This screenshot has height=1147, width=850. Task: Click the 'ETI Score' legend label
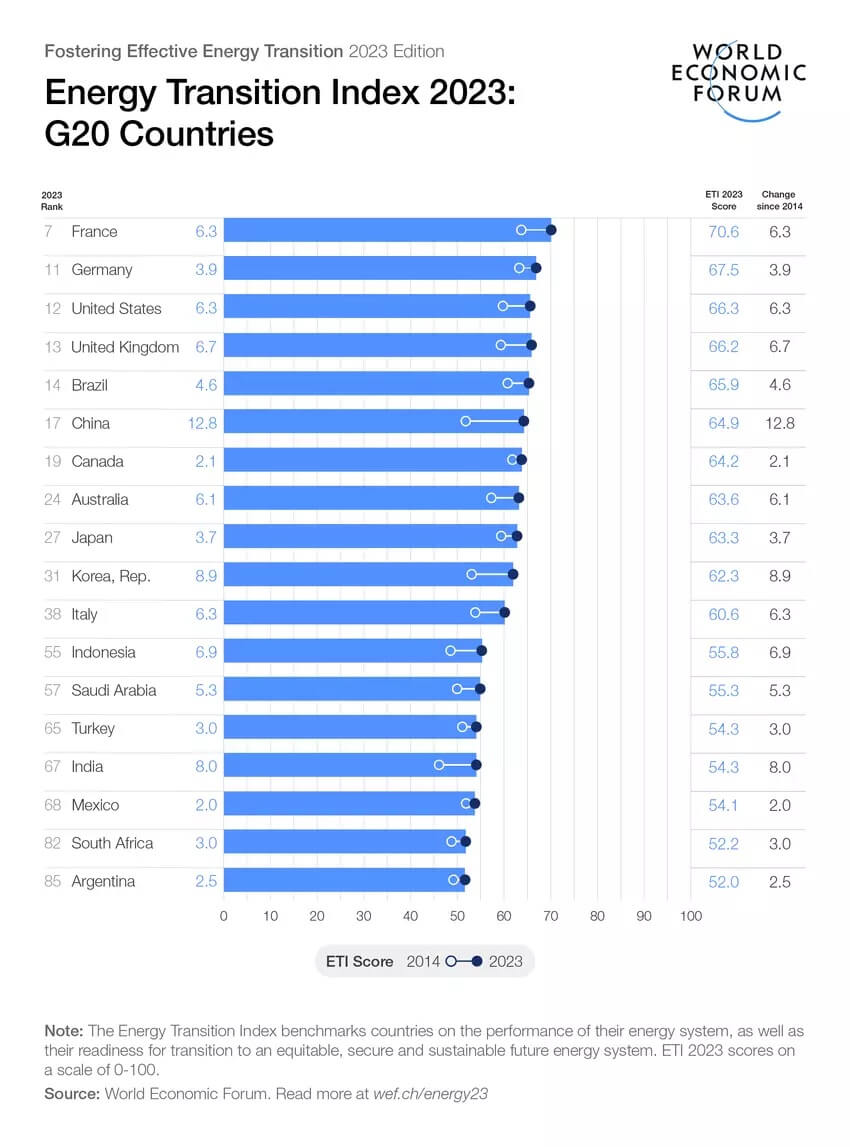point(359,961)
